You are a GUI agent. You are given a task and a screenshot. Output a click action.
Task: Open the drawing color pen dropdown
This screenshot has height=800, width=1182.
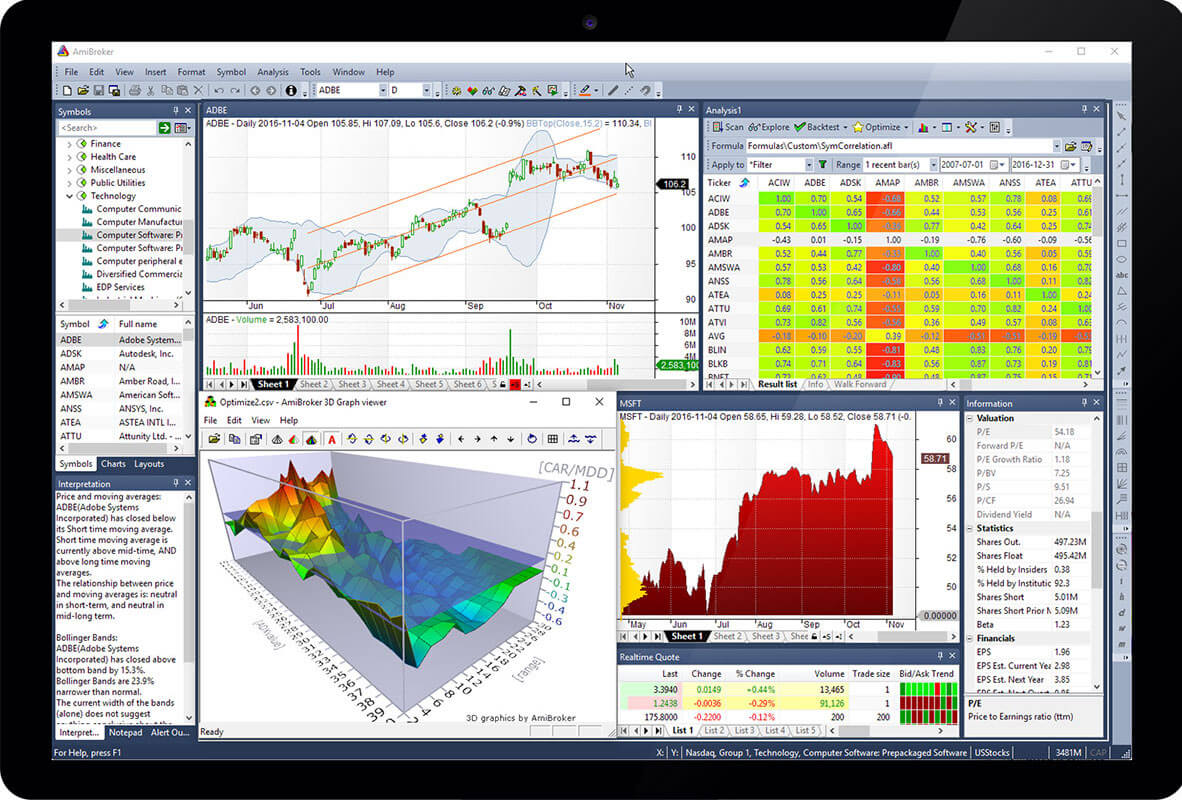point(596,90)
